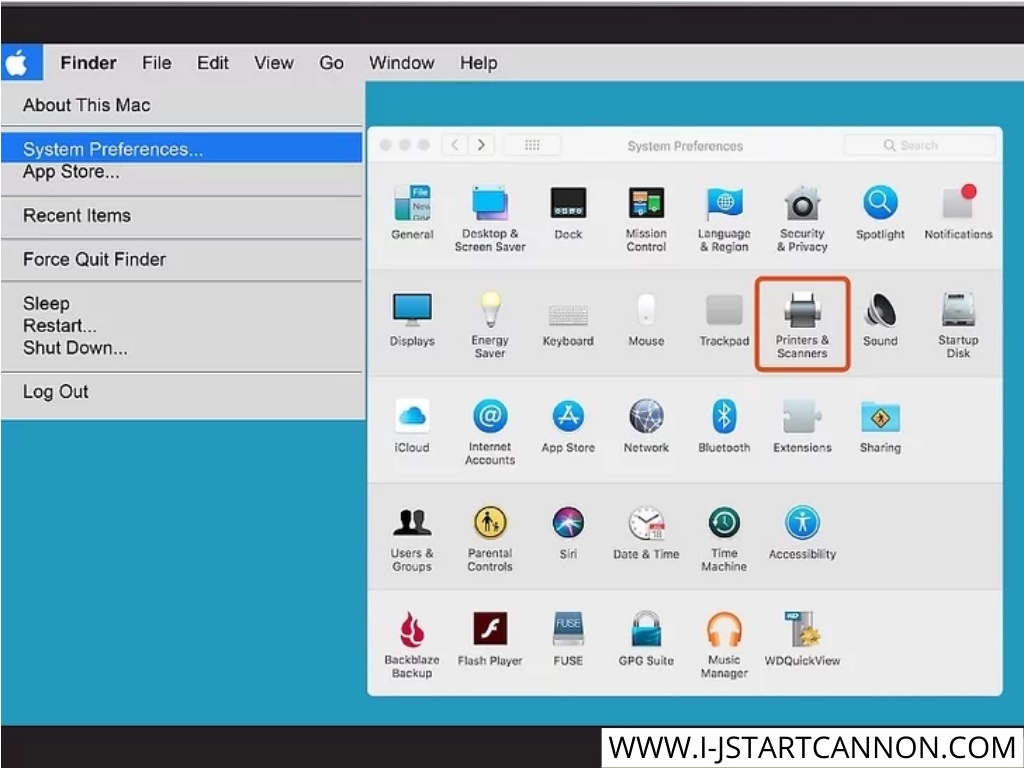The width and height of the screenshot is (1024, 768).
Task: Open Backblaze Backup preference pane
Action: [412, 645]
